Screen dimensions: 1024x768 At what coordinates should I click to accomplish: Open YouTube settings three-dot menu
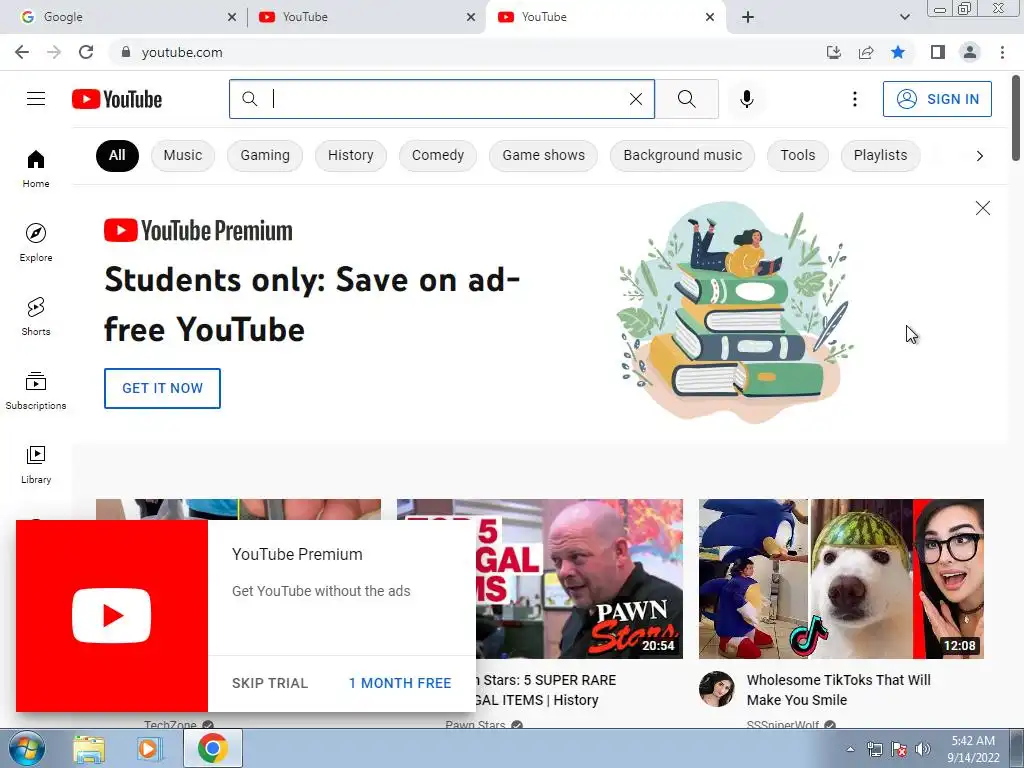[854, 99]
